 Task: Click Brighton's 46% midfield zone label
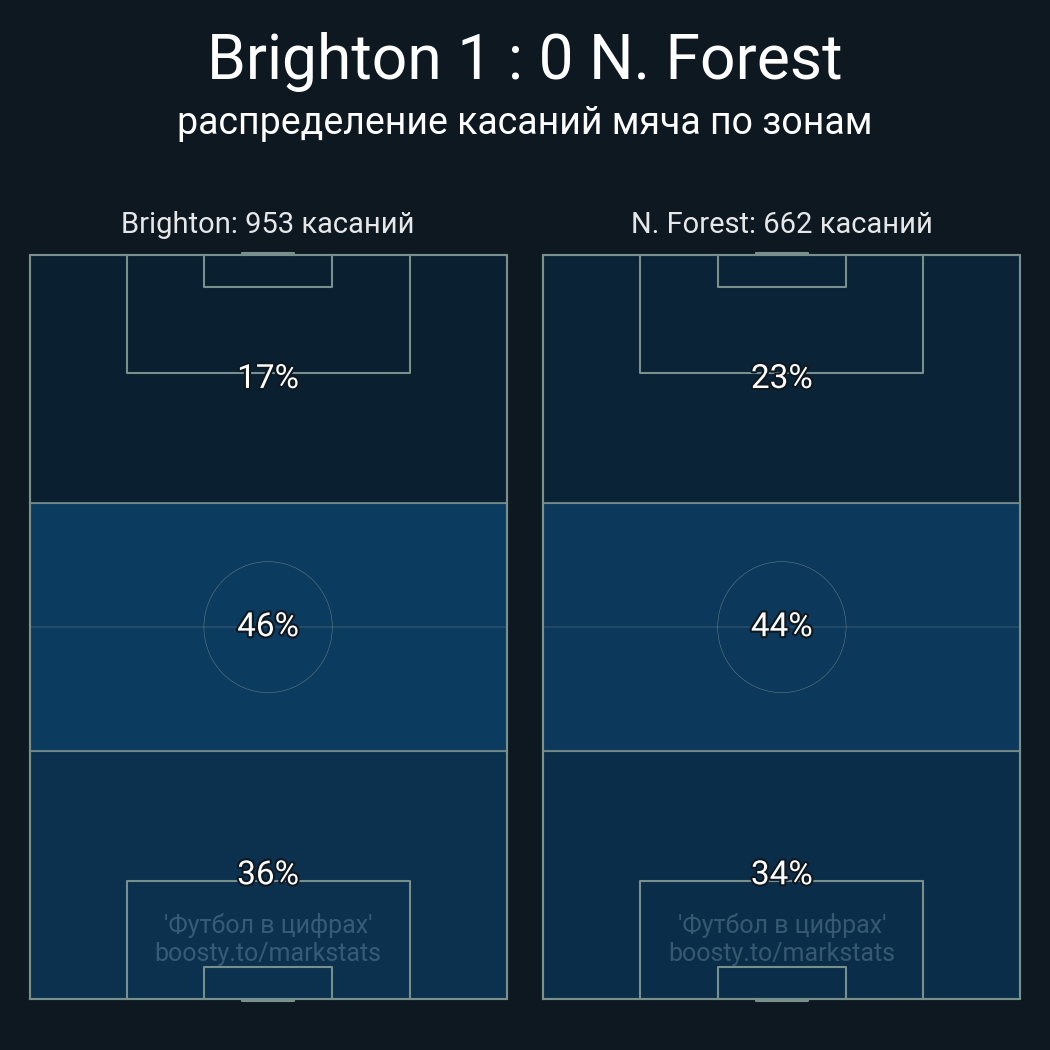tap(268, 625)
